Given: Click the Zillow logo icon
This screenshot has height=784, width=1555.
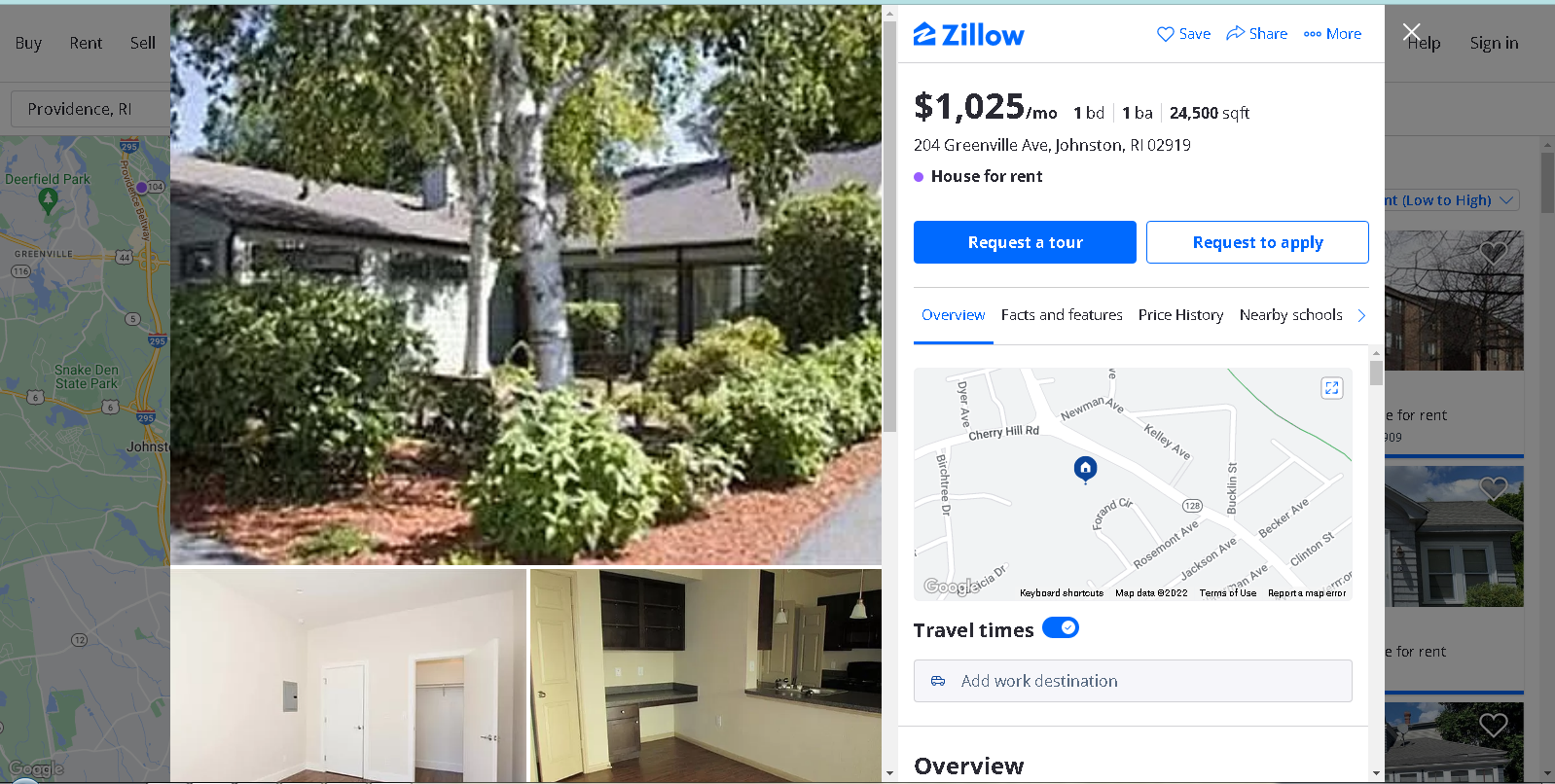Looking at the screenshot, I should point(924,34).
